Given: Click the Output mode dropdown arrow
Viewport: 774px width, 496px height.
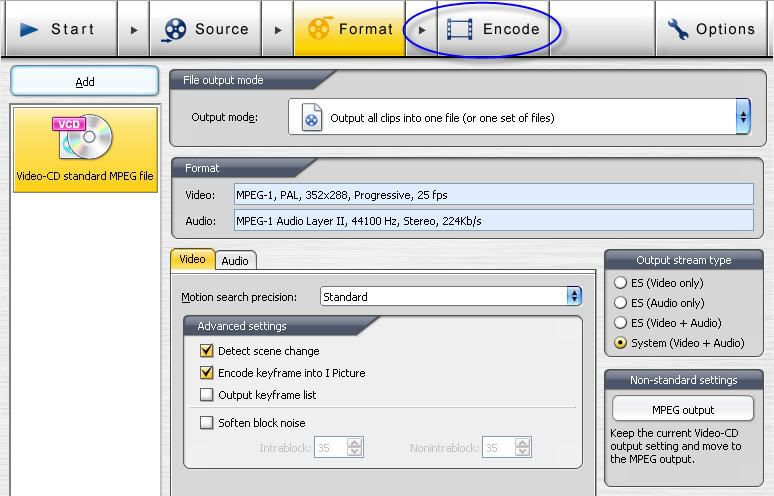Looking at the screenshot, I should pos(743,117).
